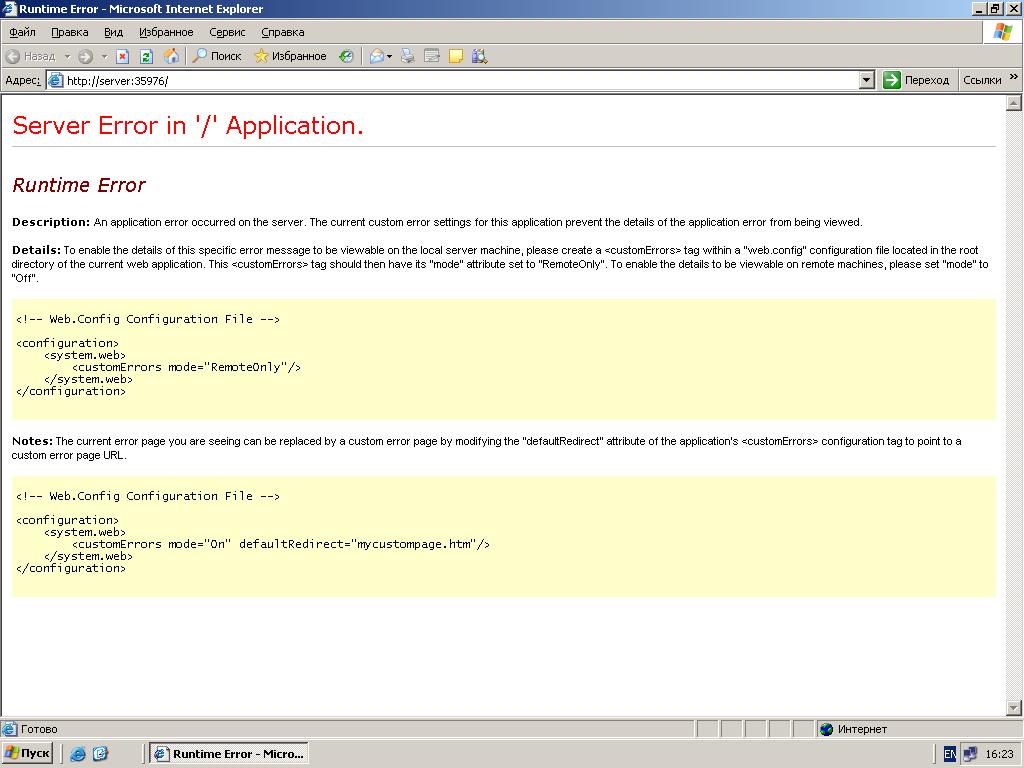
Task: Open the Справка menu
Action: pyautogui.click(x=283, y=32)
